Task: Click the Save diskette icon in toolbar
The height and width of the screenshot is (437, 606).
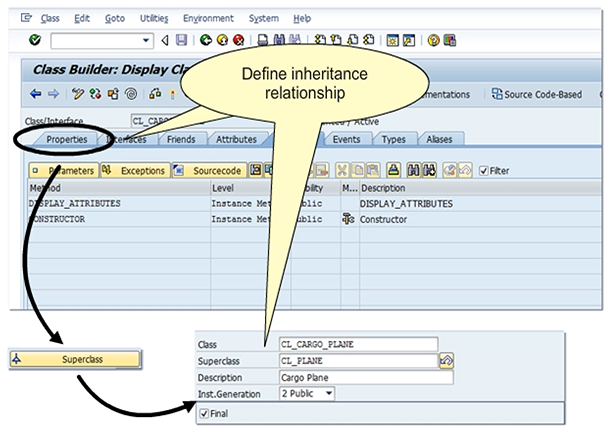Action: [180, 41]
